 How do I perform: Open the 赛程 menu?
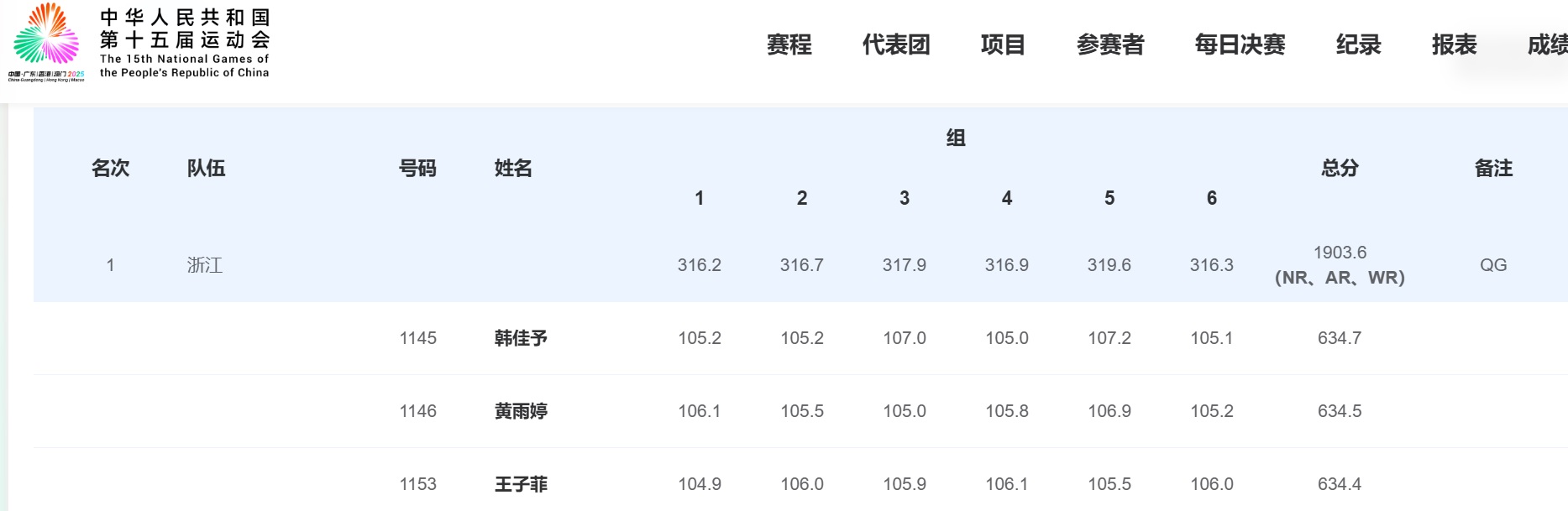coord(789,44)
